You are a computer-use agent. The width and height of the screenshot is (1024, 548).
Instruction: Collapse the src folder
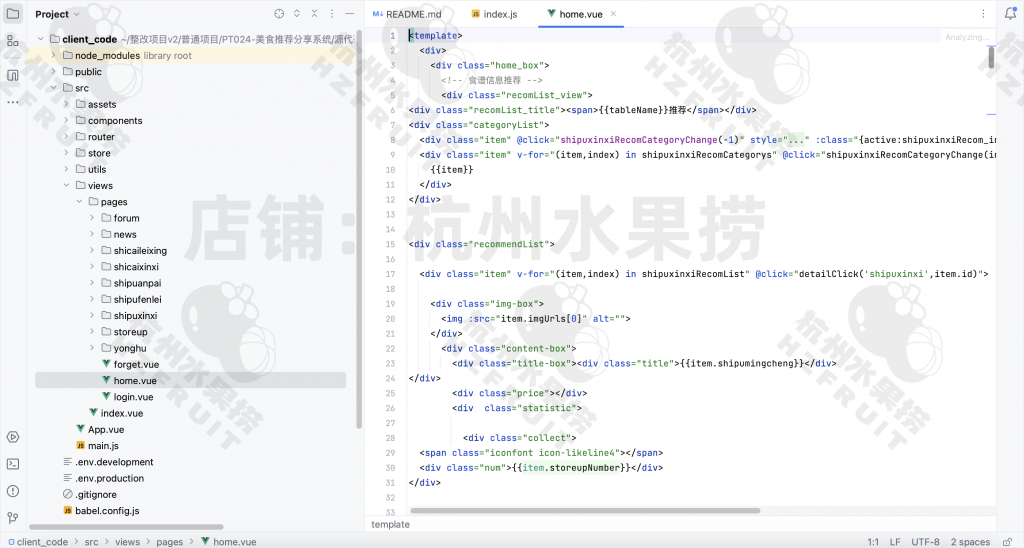53,88
